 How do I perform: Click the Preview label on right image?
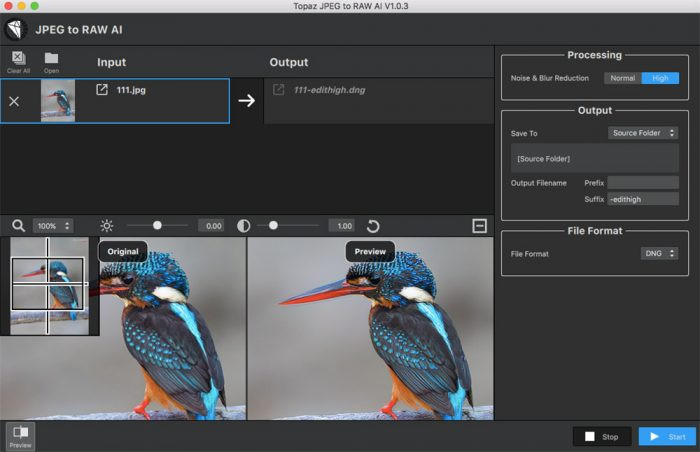370,251
